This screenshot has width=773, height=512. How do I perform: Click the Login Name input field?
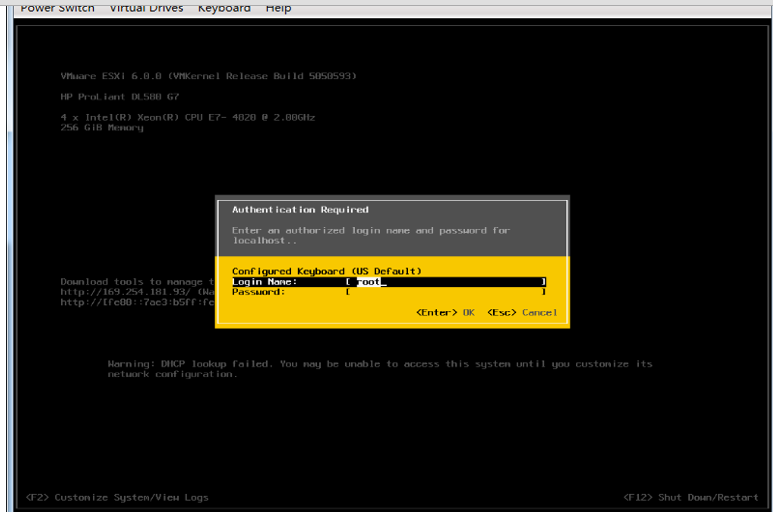coord(446,281)
